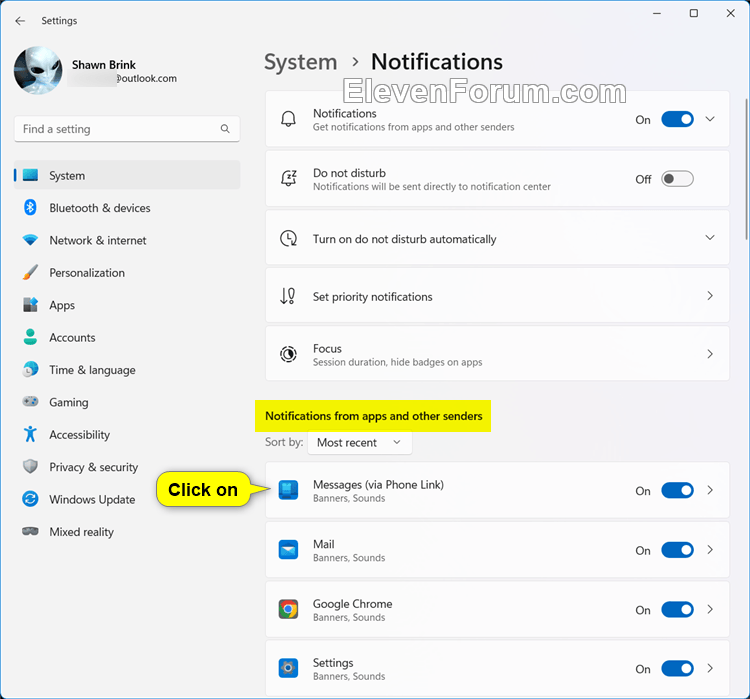Viewport: 750px width, 699px height.
Task: Click the Time & language globe icon
Action: tap(30, 369)
